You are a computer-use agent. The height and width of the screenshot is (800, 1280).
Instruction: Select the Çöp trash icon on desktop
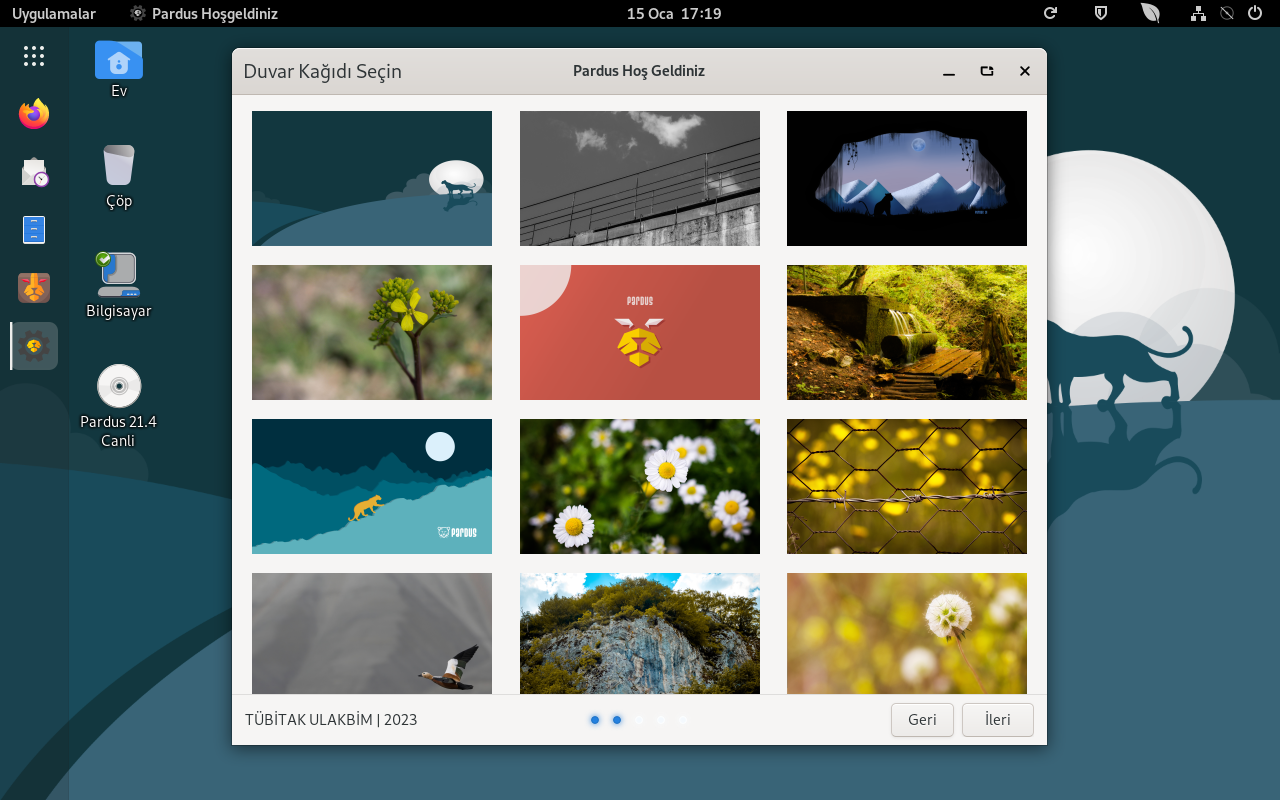click(x=119, y=177)
